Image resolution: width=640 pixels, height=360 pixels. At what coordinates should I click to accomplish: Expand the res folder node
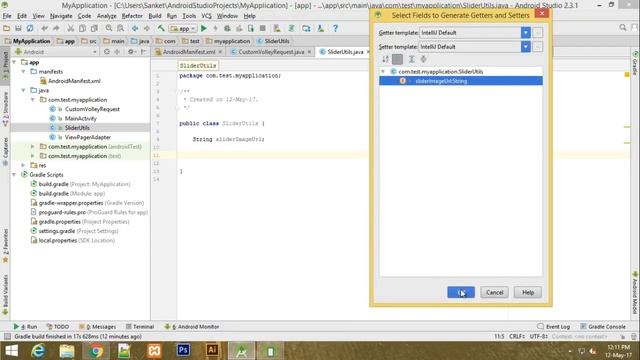(x=24, y=165)
